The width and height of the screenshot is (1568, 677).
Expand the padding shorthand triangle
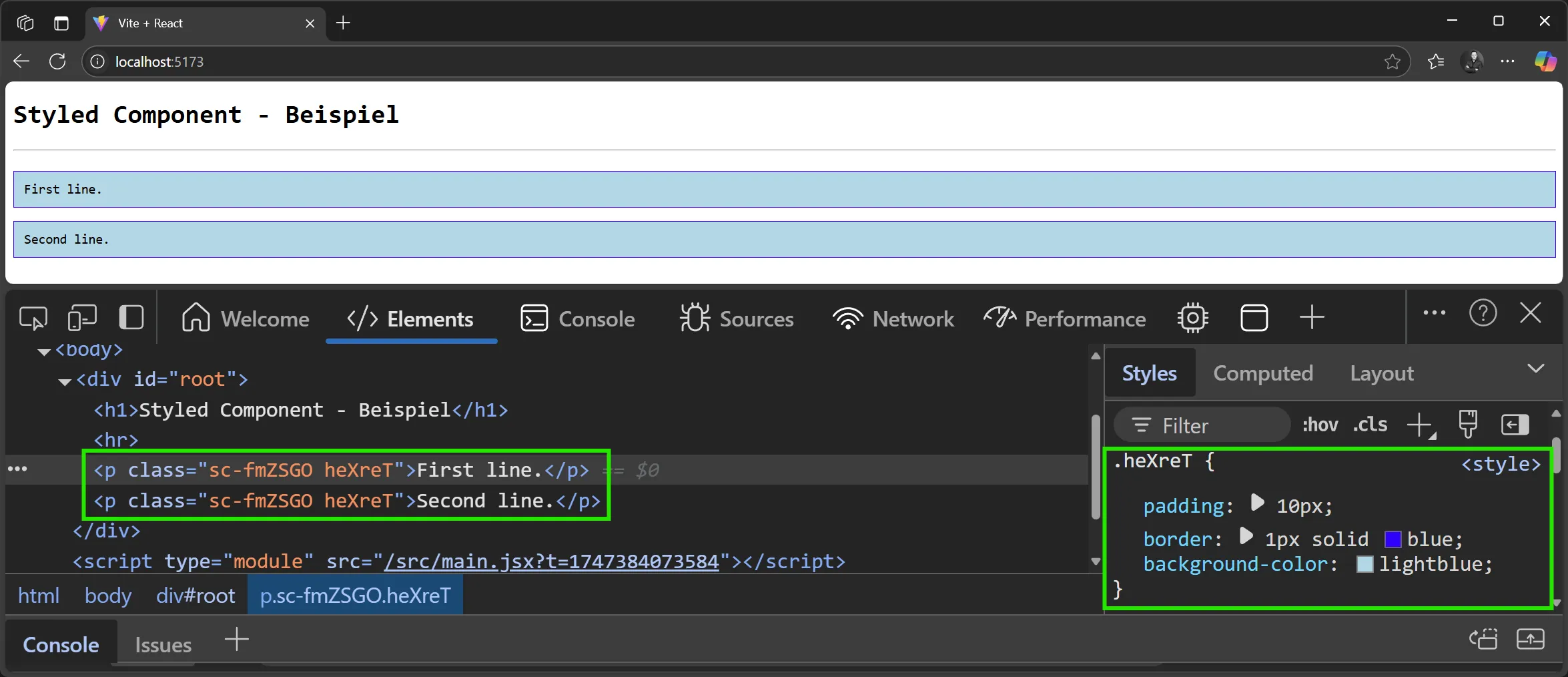tap(1257, 502)
